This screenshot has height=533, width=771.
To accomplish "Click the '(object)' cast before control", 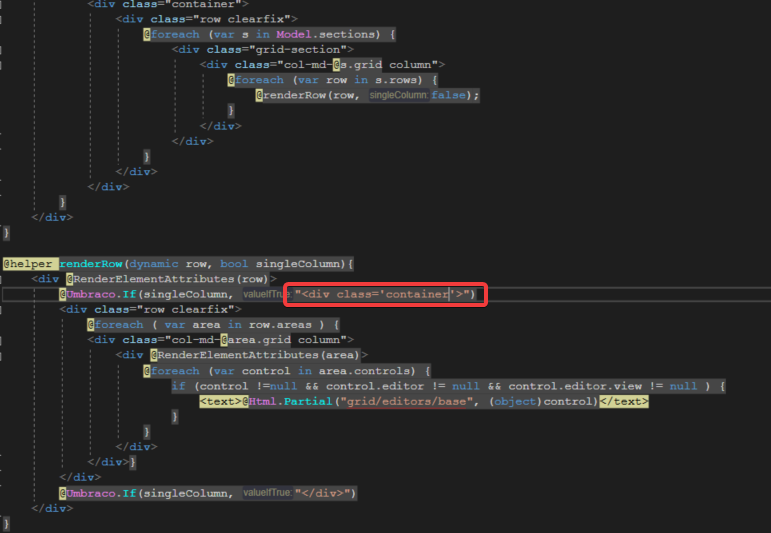I will [x=515, y=401].
